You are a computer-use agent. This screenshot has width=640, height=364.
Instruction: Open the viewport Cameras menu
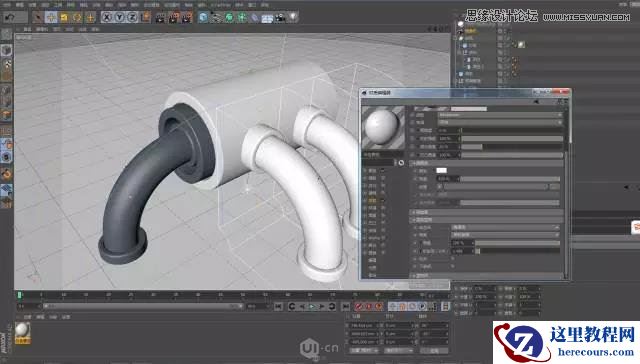42,29
